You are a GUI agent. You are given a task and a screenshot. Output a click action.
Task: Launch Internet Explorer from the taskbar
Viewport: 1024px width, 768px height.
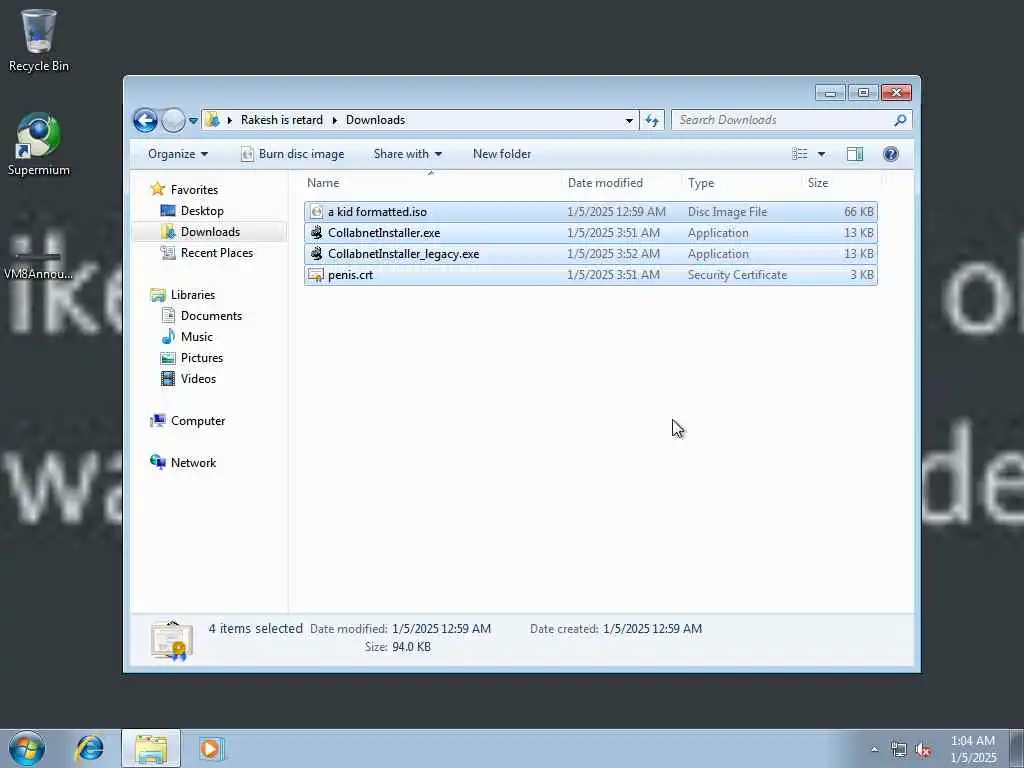click(89, 748)
